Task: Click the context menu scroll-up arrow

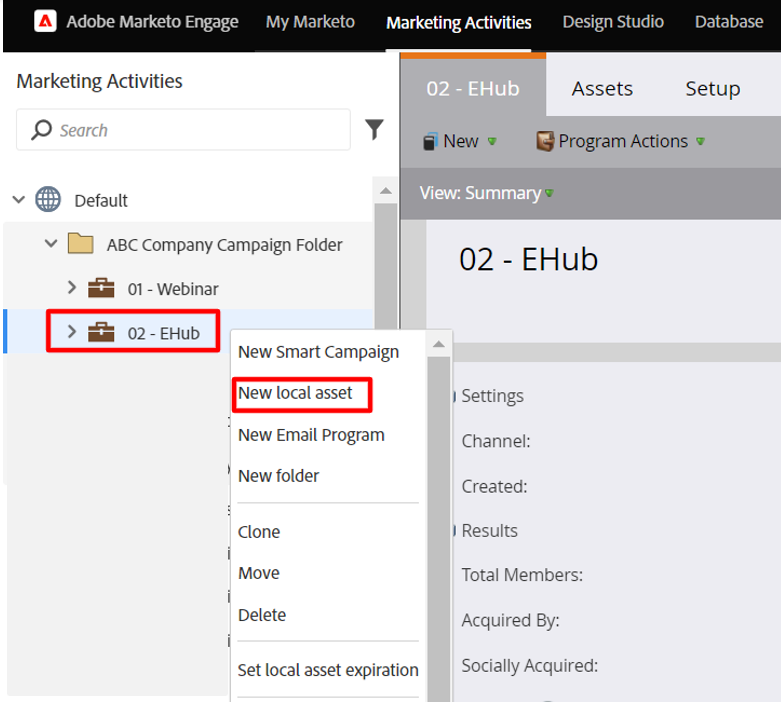Action: coord(439,344)
